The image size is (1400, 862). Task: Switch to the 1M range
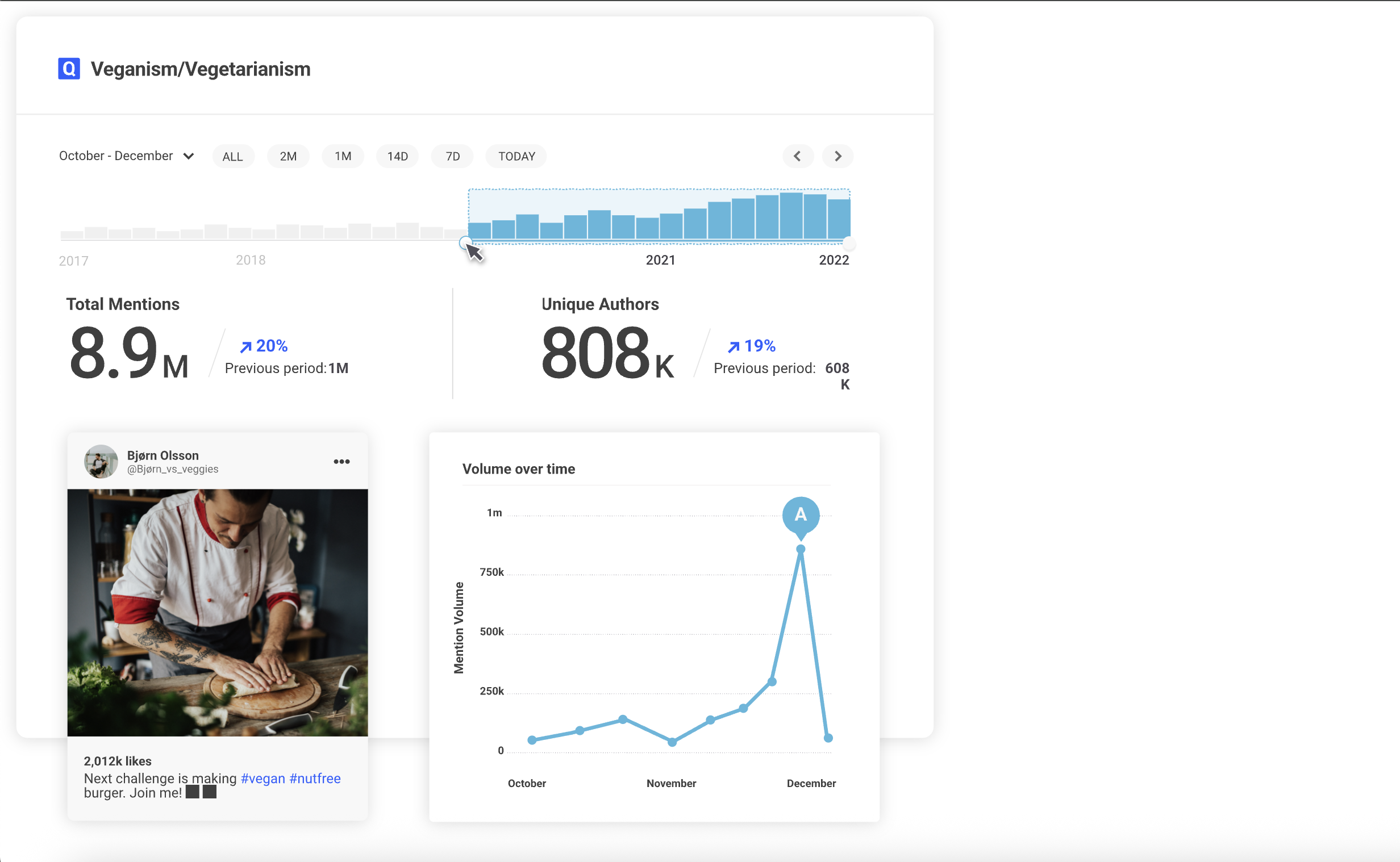(x=343, y=157)
